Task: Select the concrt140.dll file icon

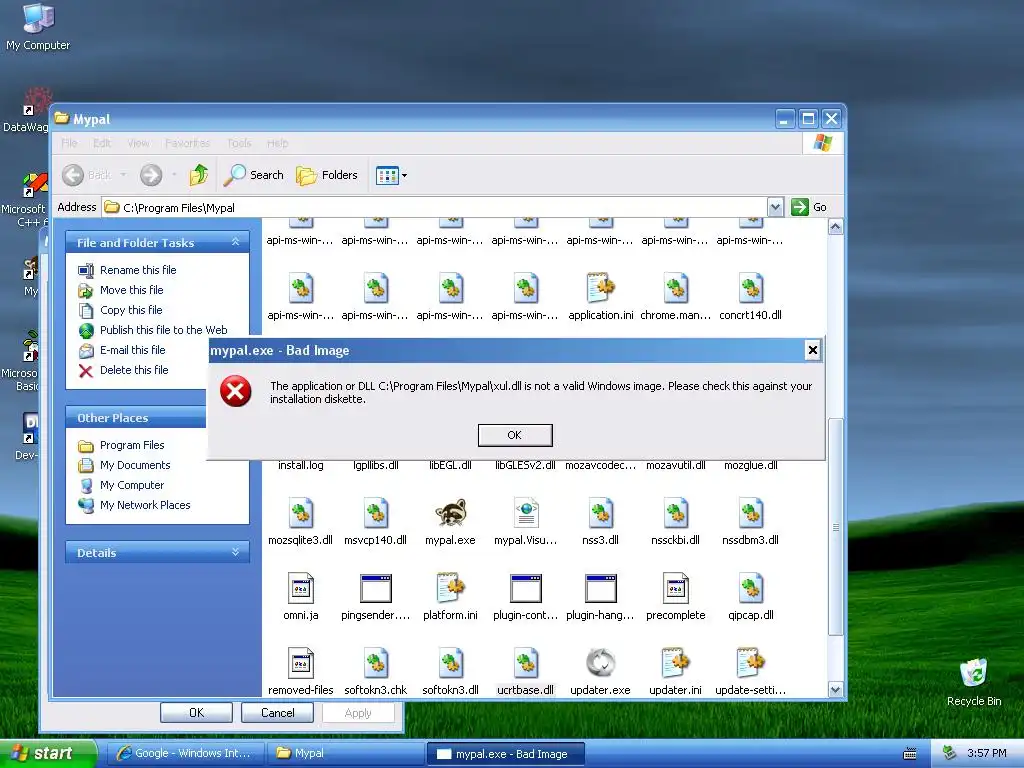Action: pos(750,288)
